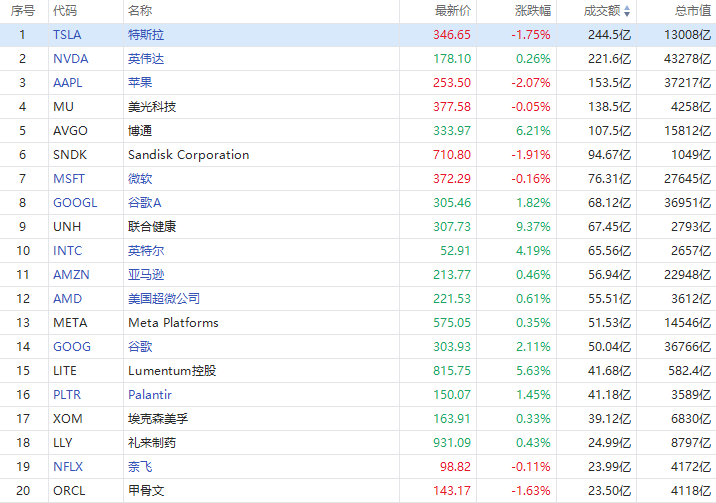Screen dimensions: 716x503
Task: Open the 英特尔 name link
Action: [x=146, y=251]
